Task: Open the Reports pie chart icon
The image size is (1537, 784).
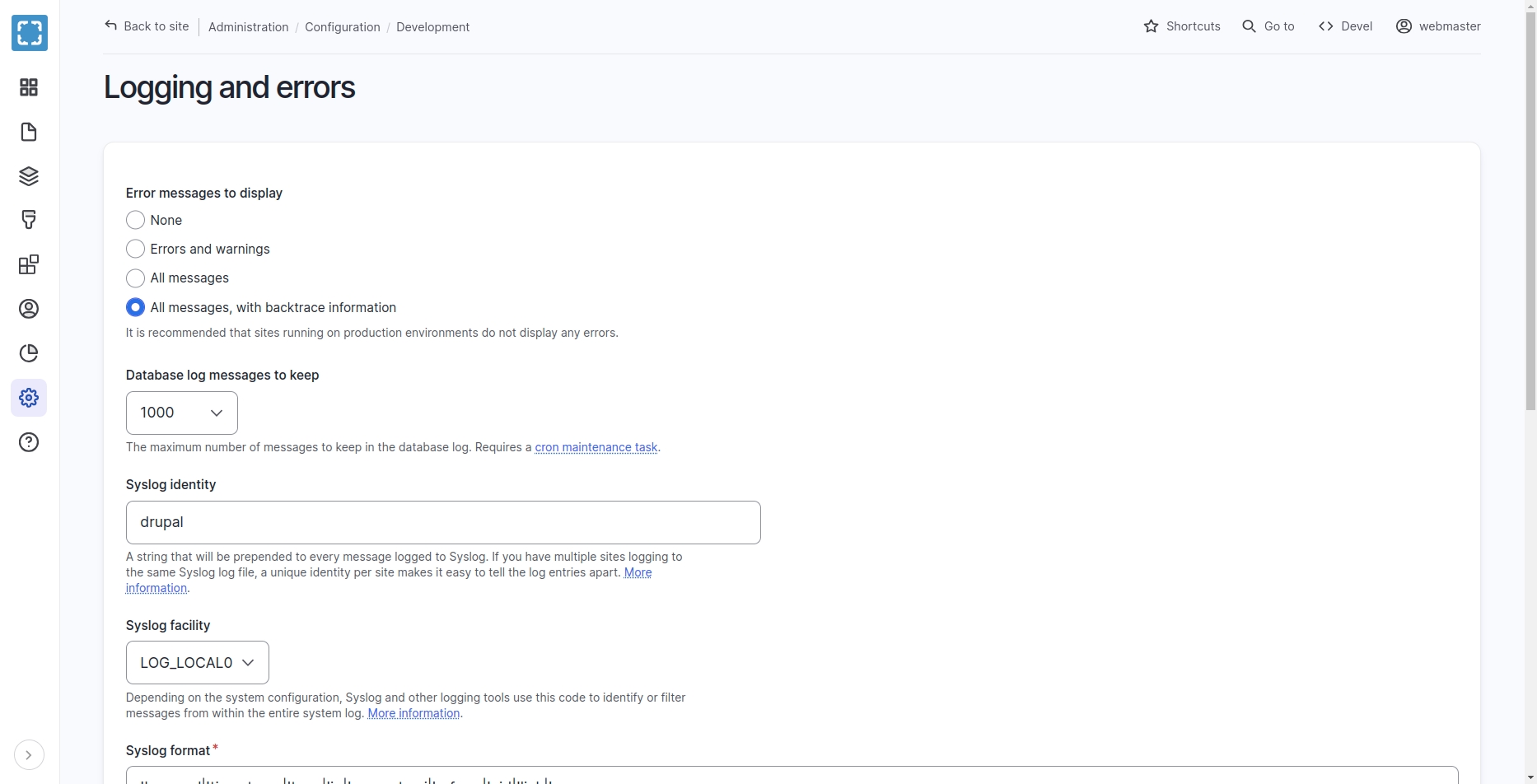Action: coord(29,353)
